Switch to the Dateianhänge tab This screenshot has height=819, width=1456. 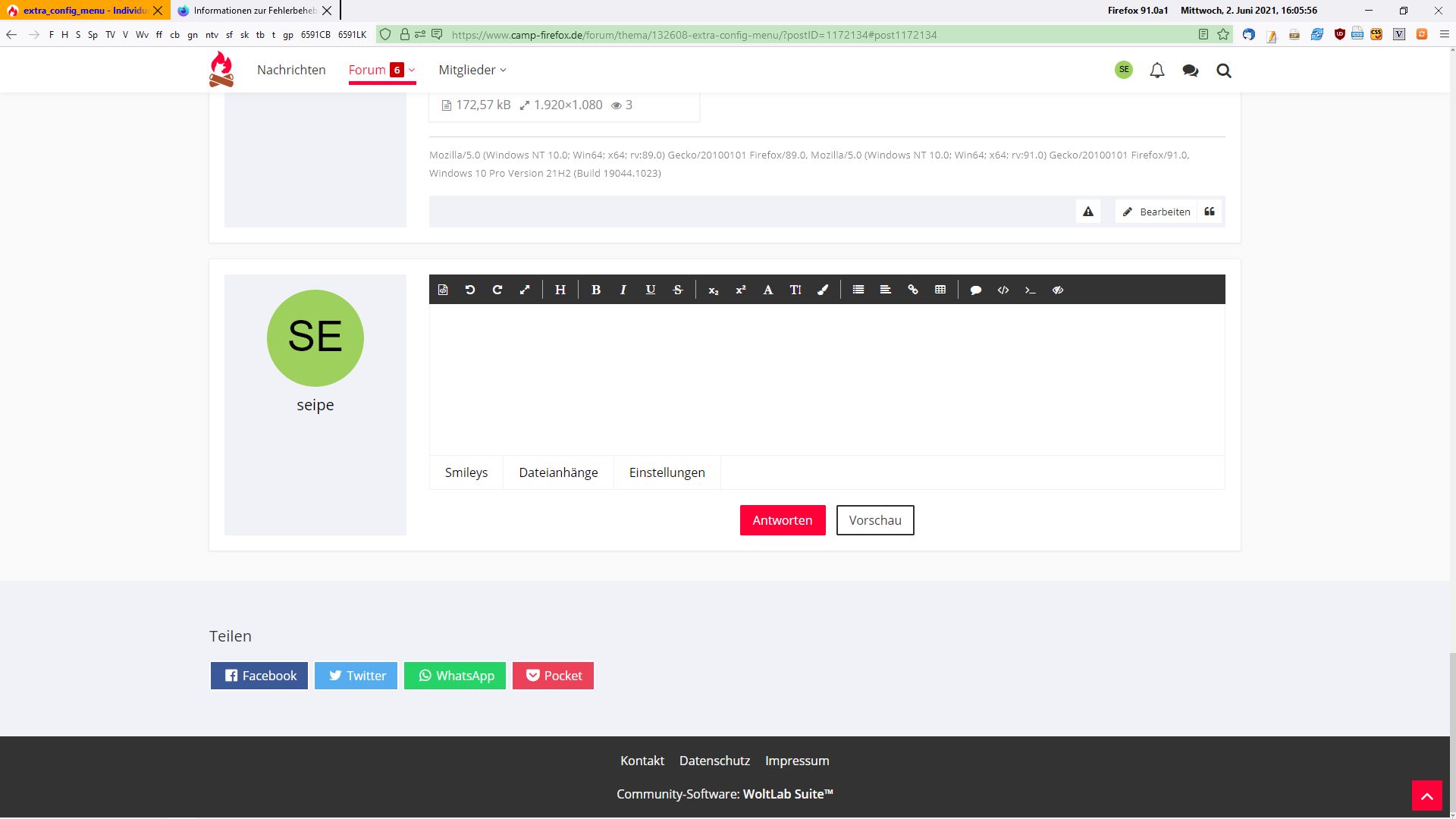558,472
